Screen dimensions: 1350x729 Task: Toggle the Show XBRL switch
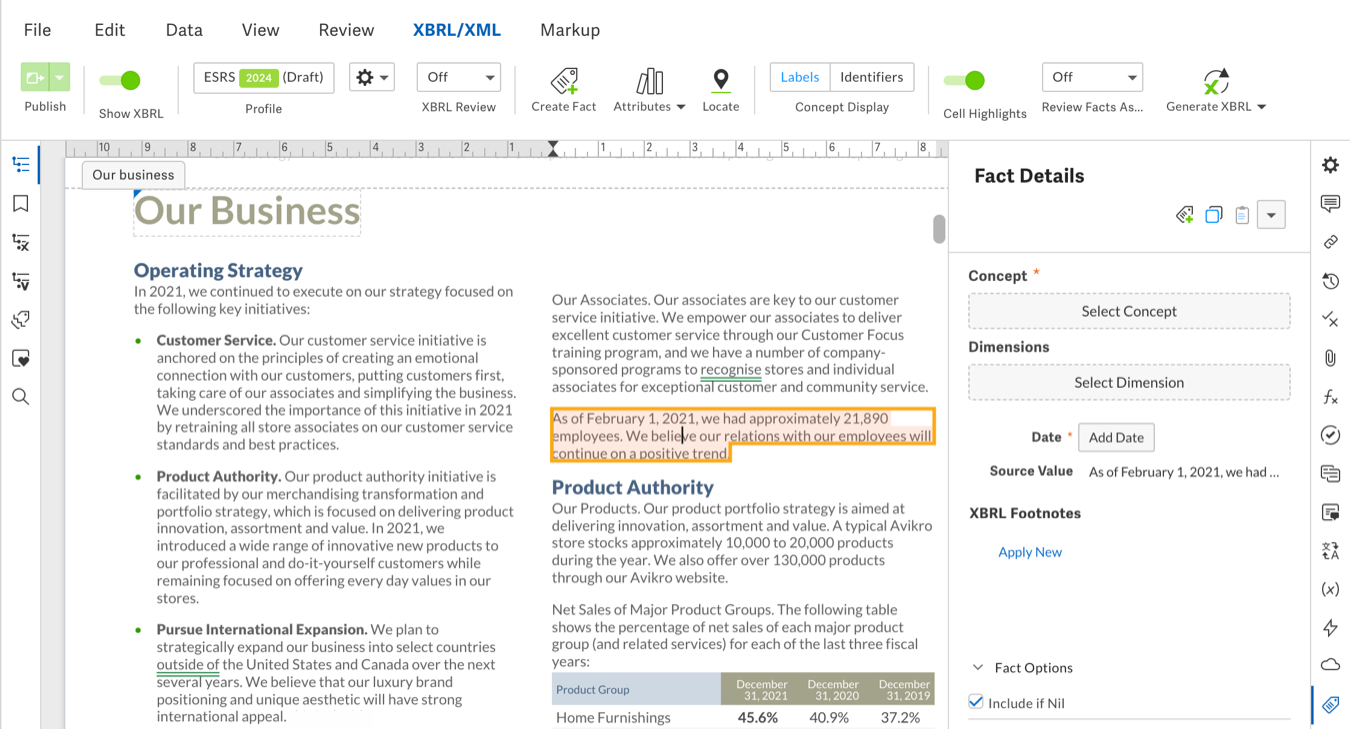point(120,80)
